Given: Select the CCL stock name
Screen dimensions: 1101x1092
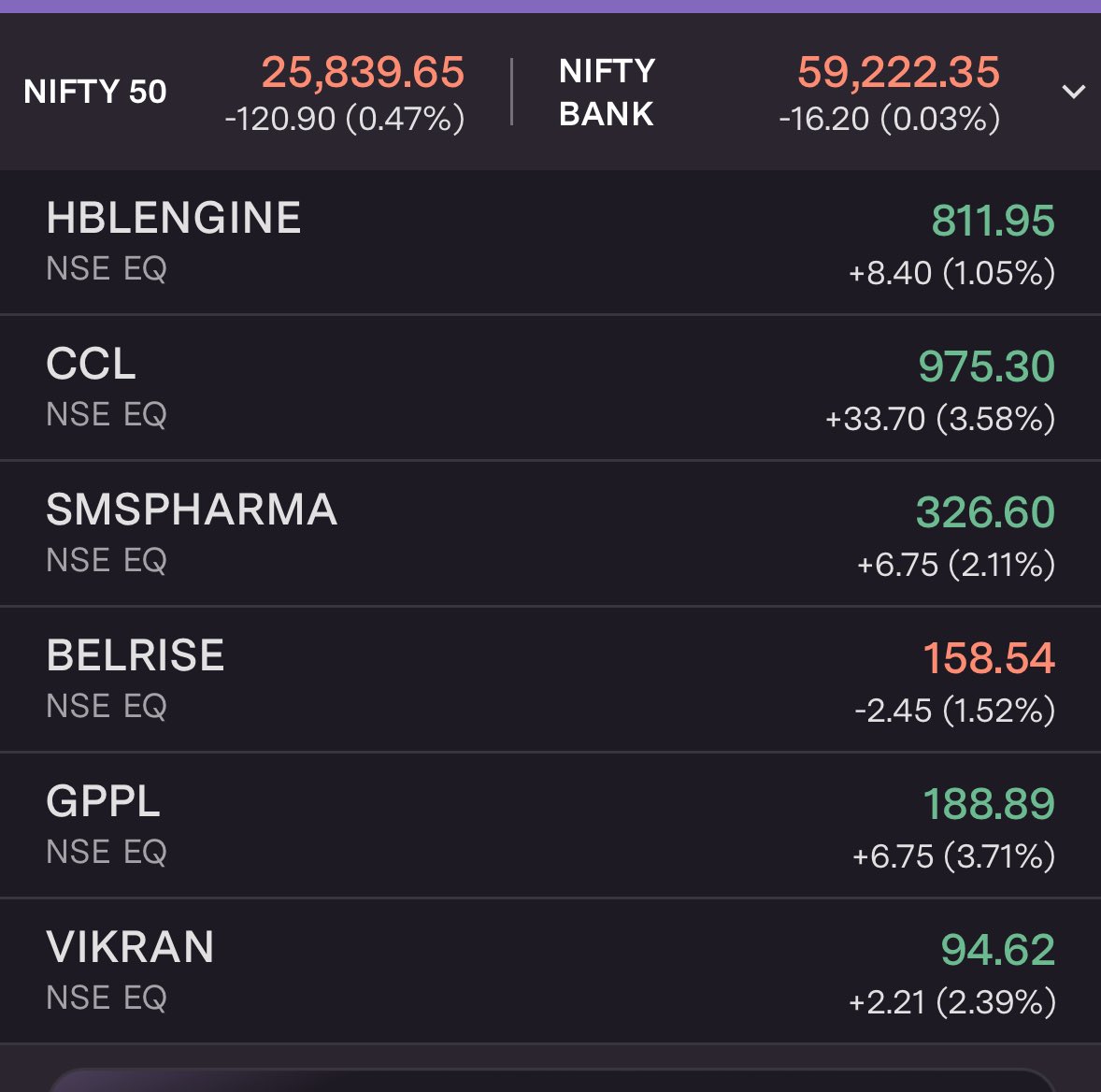Looking at the screenshot, I should (92, 365).
